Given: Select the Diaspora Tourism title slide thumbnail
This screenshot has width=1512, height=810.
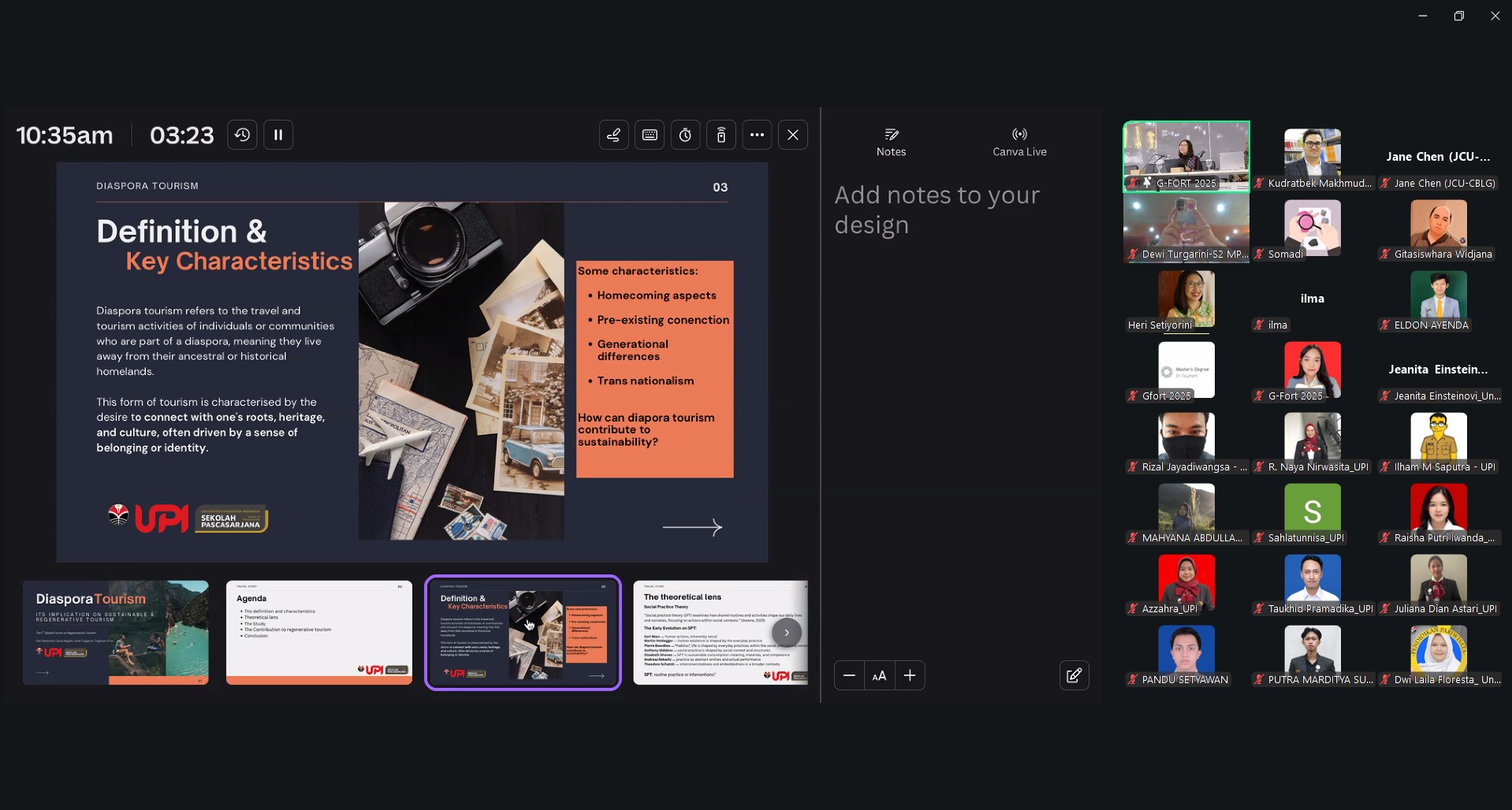Looking at the screenshot, I should click(116, 632).
